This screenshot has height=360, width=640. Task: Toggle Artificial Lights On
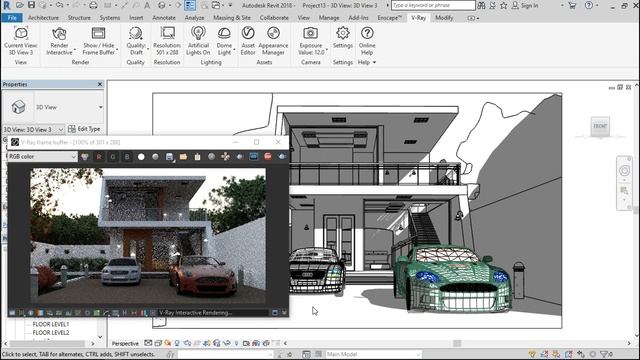pos(198,41)
